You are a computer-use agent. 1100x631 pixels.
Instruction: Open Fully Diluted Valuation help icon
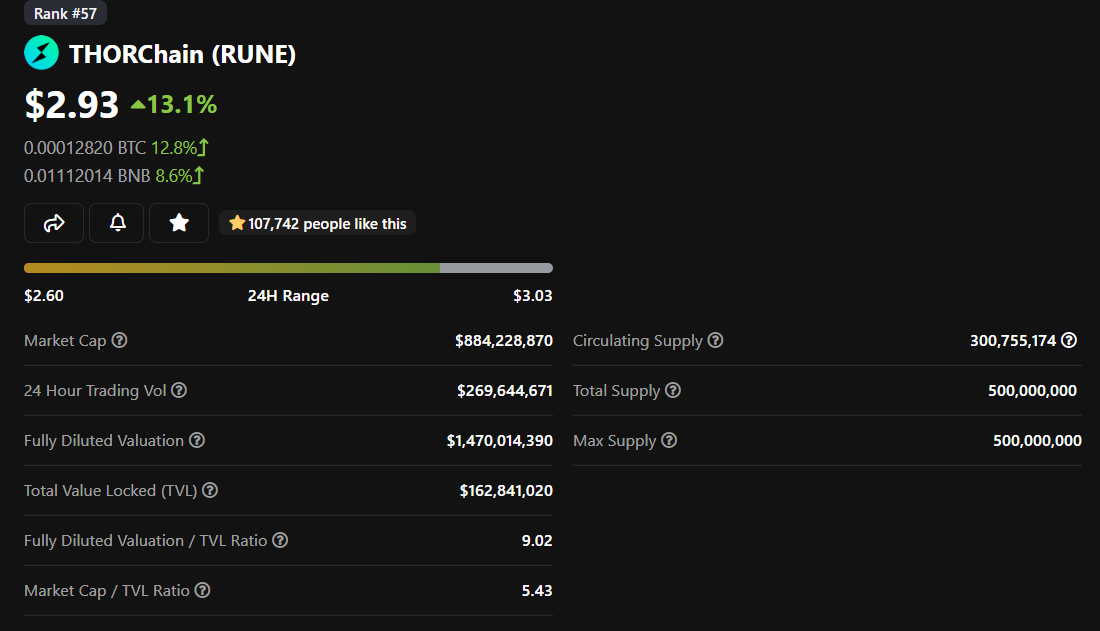[x=197, y=440]
